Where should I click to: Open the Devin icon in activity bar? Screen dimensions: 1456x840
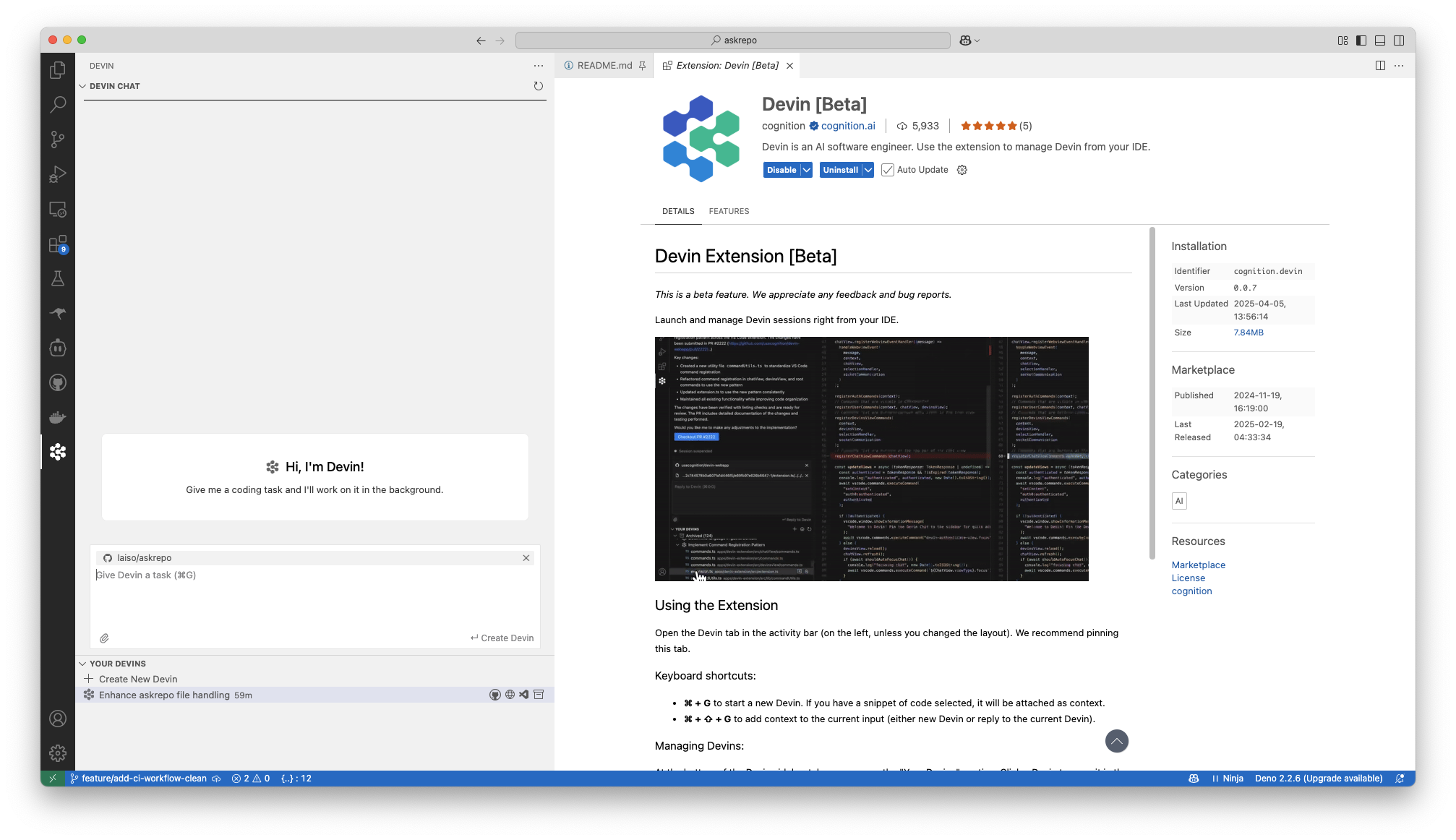pos(58,452)
